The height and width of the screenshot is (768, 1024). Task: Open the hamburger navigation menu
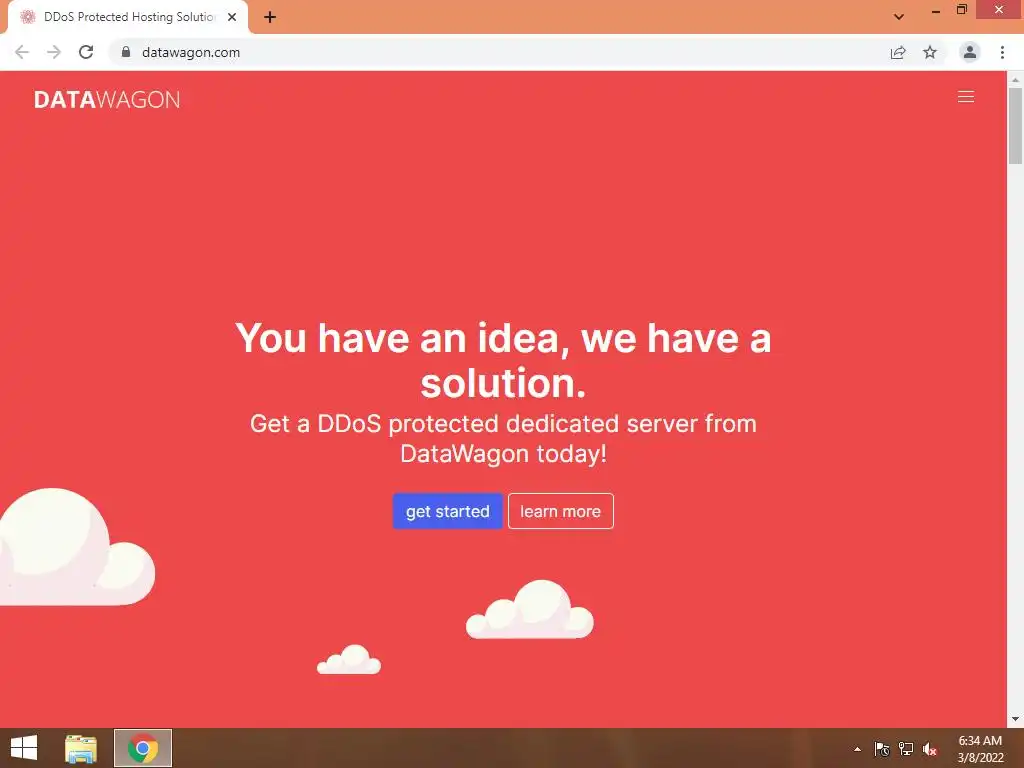965,97
